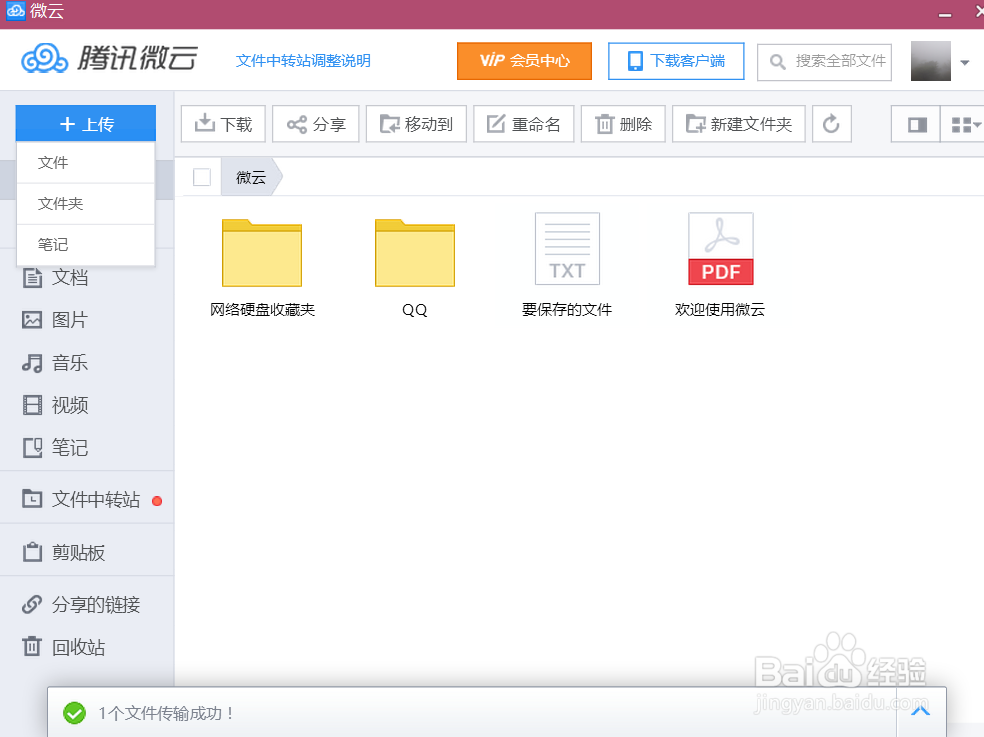Click the 欢迎使用微云 file name
Image resolution: width=984 pixels, height=737 pixels.
720,309
